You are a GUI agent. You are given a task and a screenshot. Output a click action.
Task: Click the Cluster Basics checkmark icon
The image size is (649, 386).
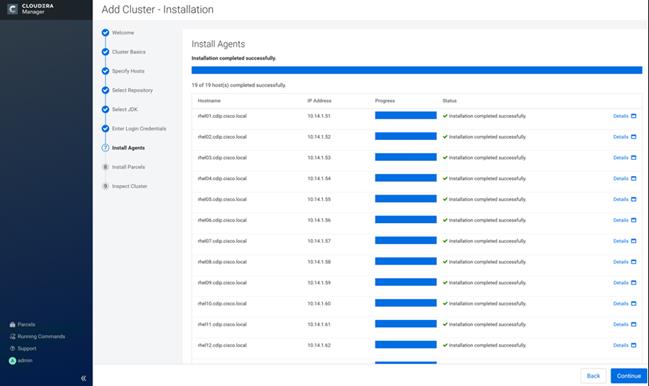pos(106,52)
